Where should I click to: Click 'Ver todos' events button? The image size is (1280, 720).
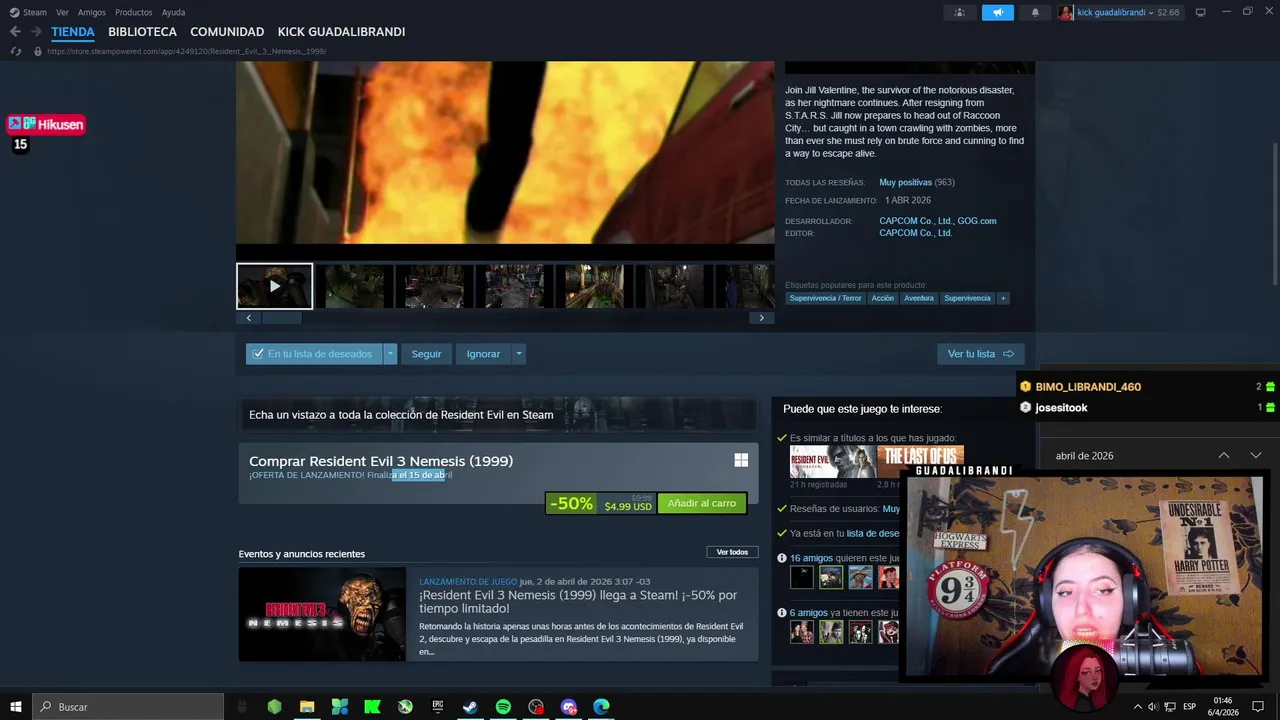click(732, 552)
